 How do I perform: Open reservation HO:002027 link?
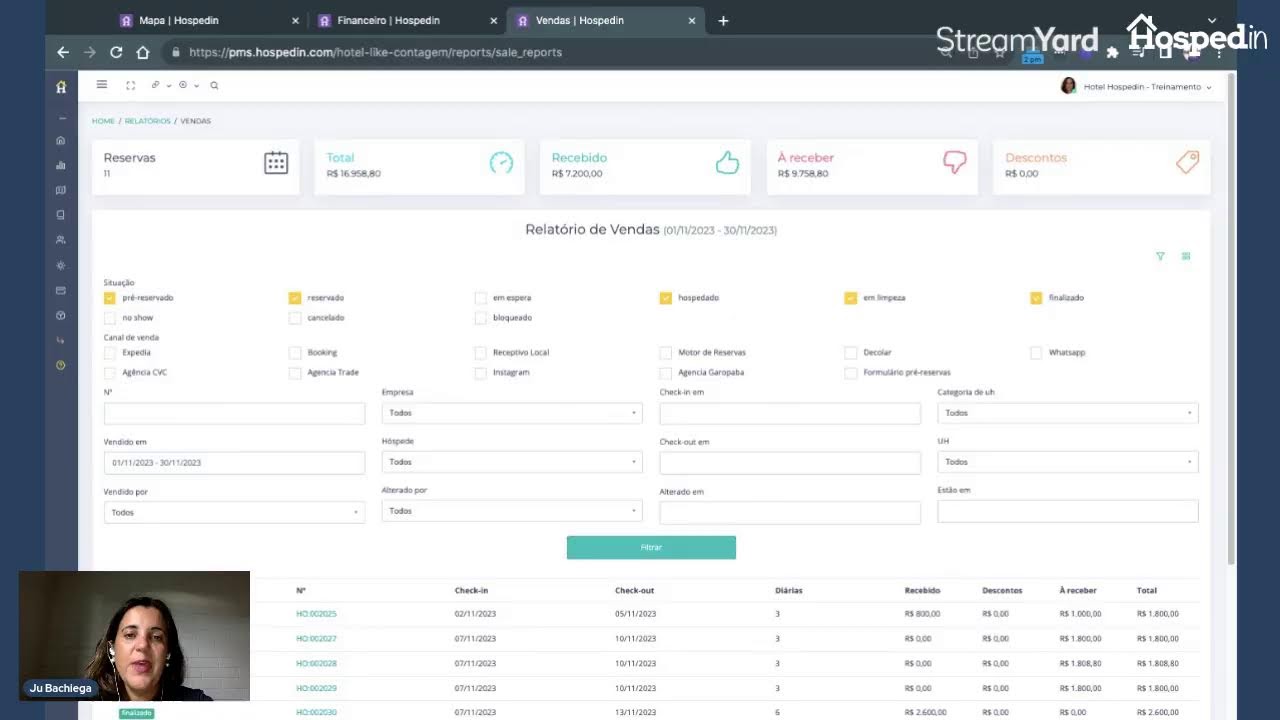(x=316, y=639)
